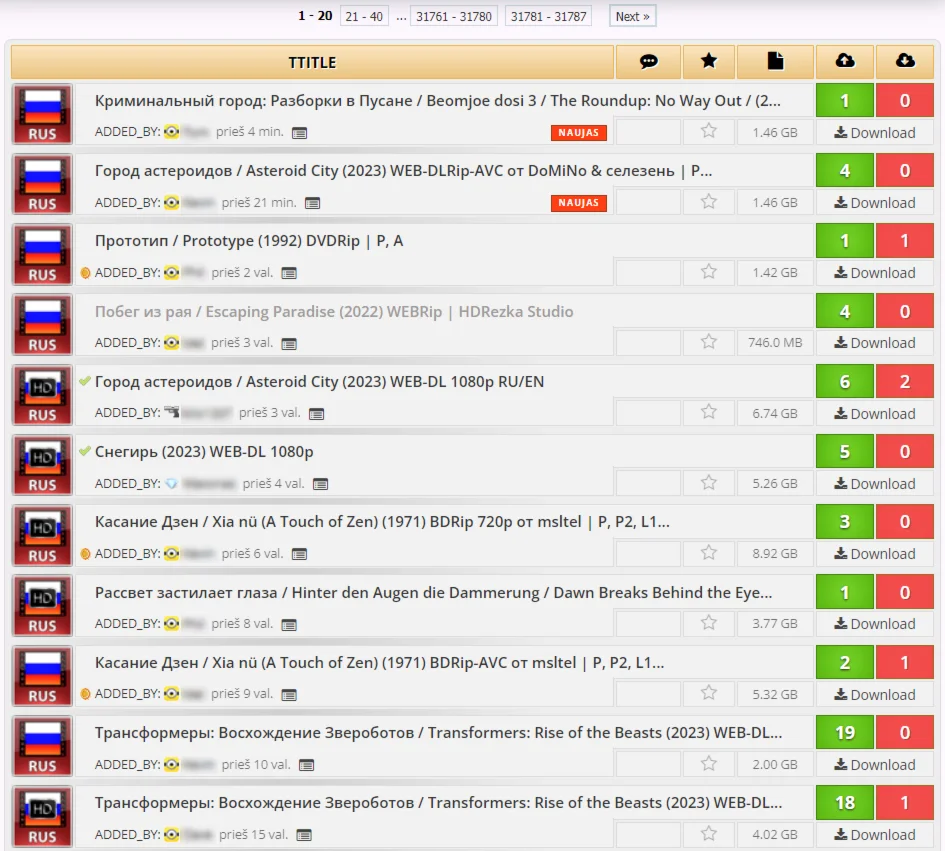
Task: Open details icon in Снегирь row
Action: click(321, 484)
